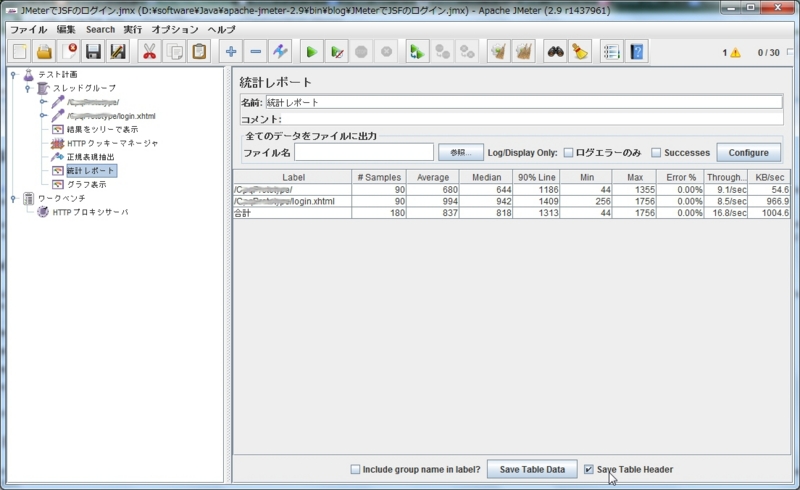Open the オプション menu
The height and width of the screenshot is (490, 800).
(x=174, y=30)
